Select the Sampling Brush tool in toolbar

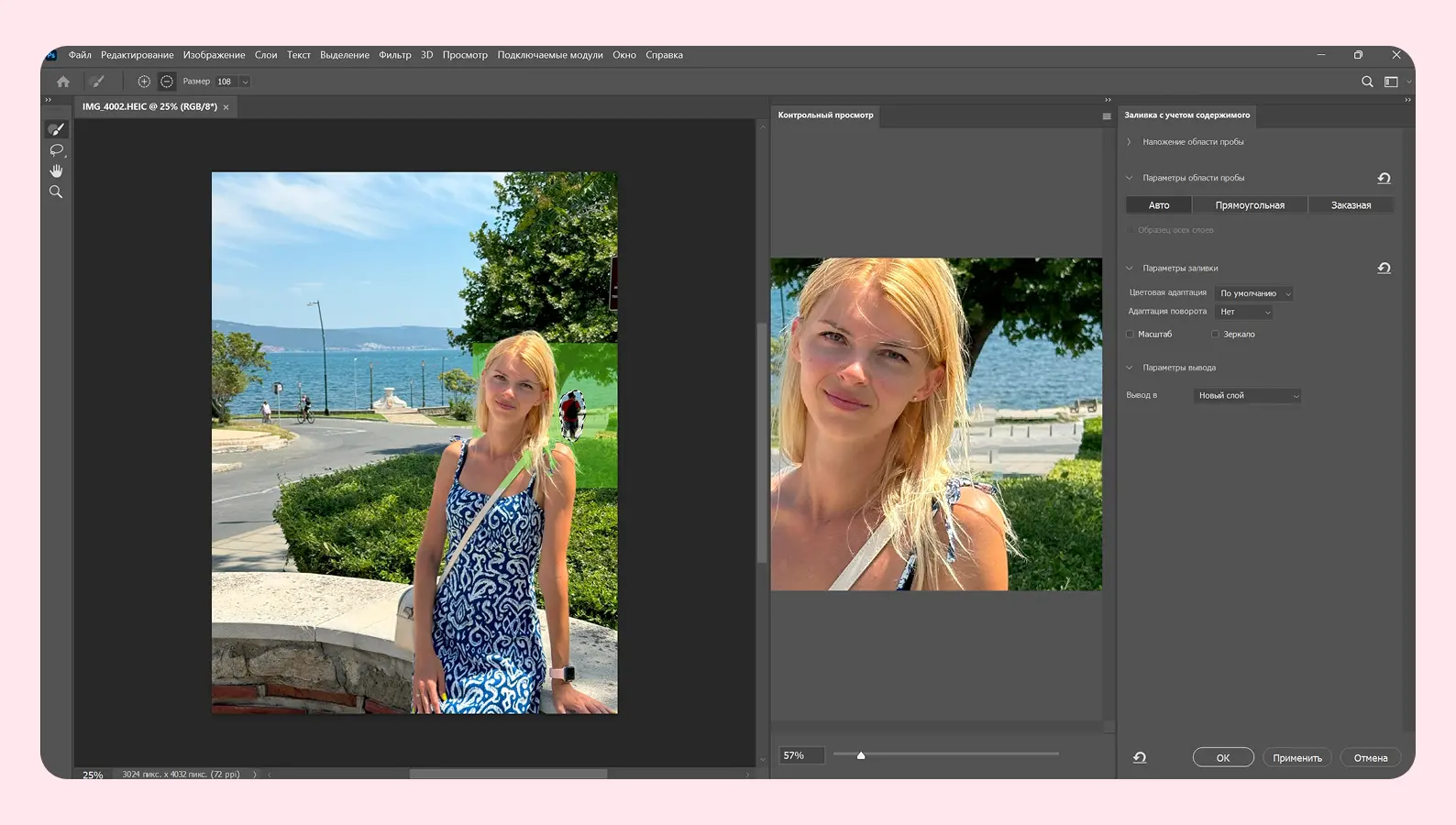click(x=56, y=129)
